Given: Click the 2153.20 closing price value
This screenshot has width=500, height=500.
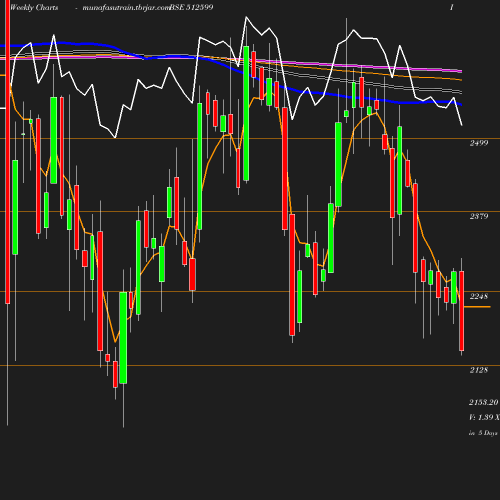Looking at the screenshot, I should tap(484, 402).
